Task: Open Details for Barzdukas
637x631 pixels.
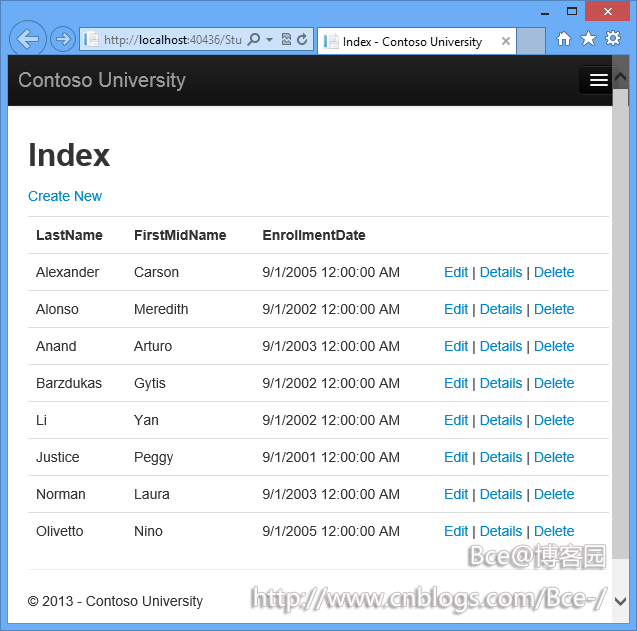Action: click(x=501, y=383)
